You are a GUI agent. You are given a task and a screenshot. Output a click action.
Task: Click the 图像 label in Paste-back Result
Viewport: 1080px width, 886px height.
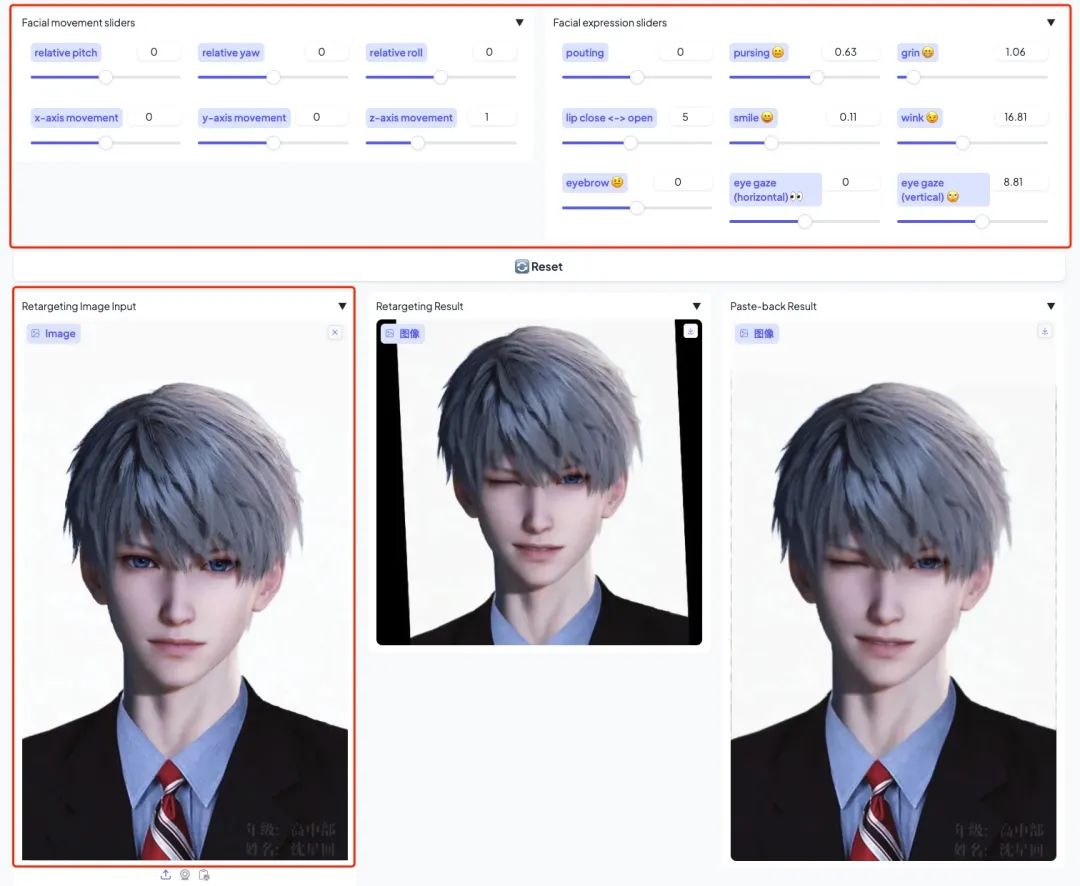[756, 333]
